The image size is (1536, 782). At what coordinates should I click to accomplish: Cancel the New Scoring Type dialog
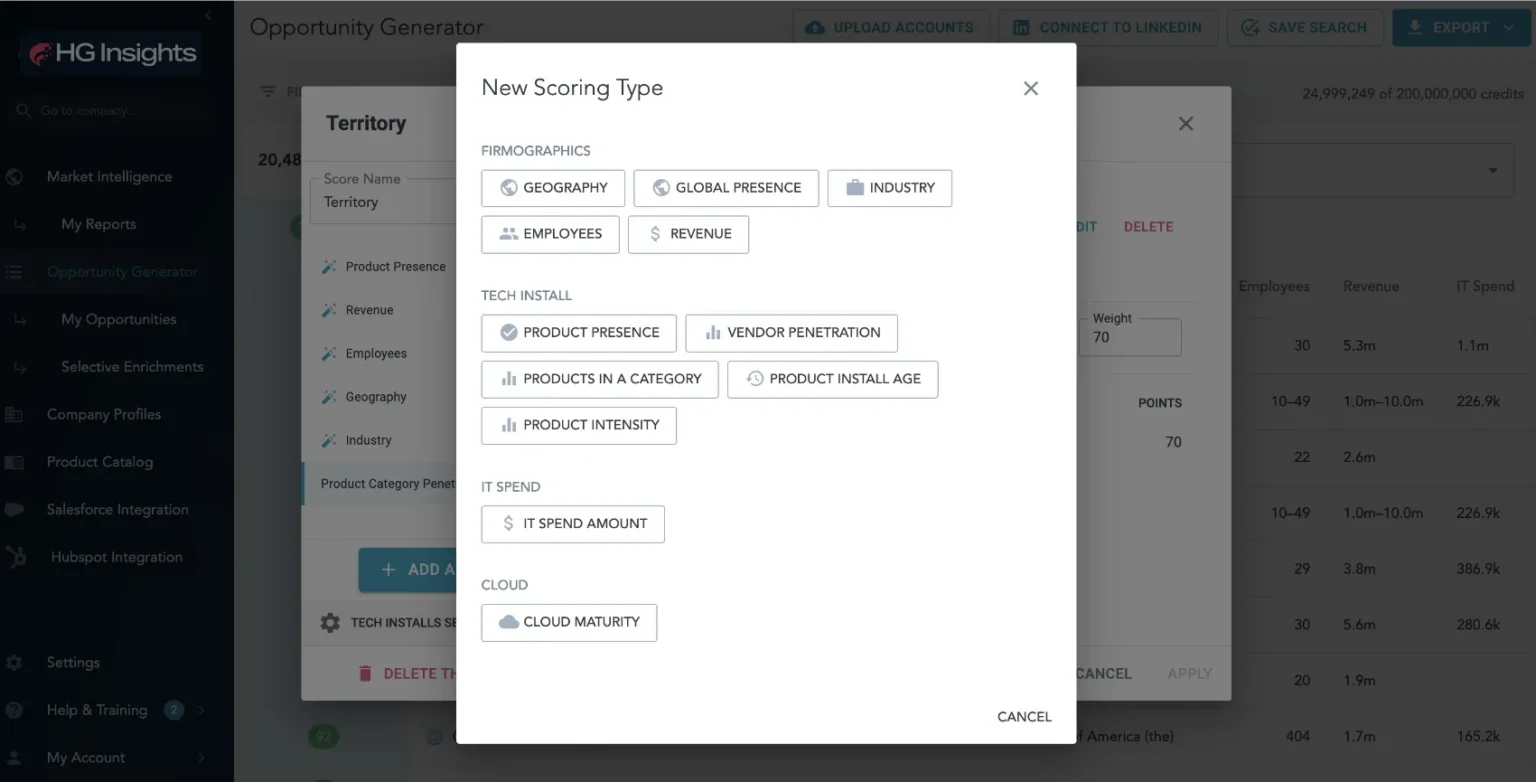(1024, 717)
